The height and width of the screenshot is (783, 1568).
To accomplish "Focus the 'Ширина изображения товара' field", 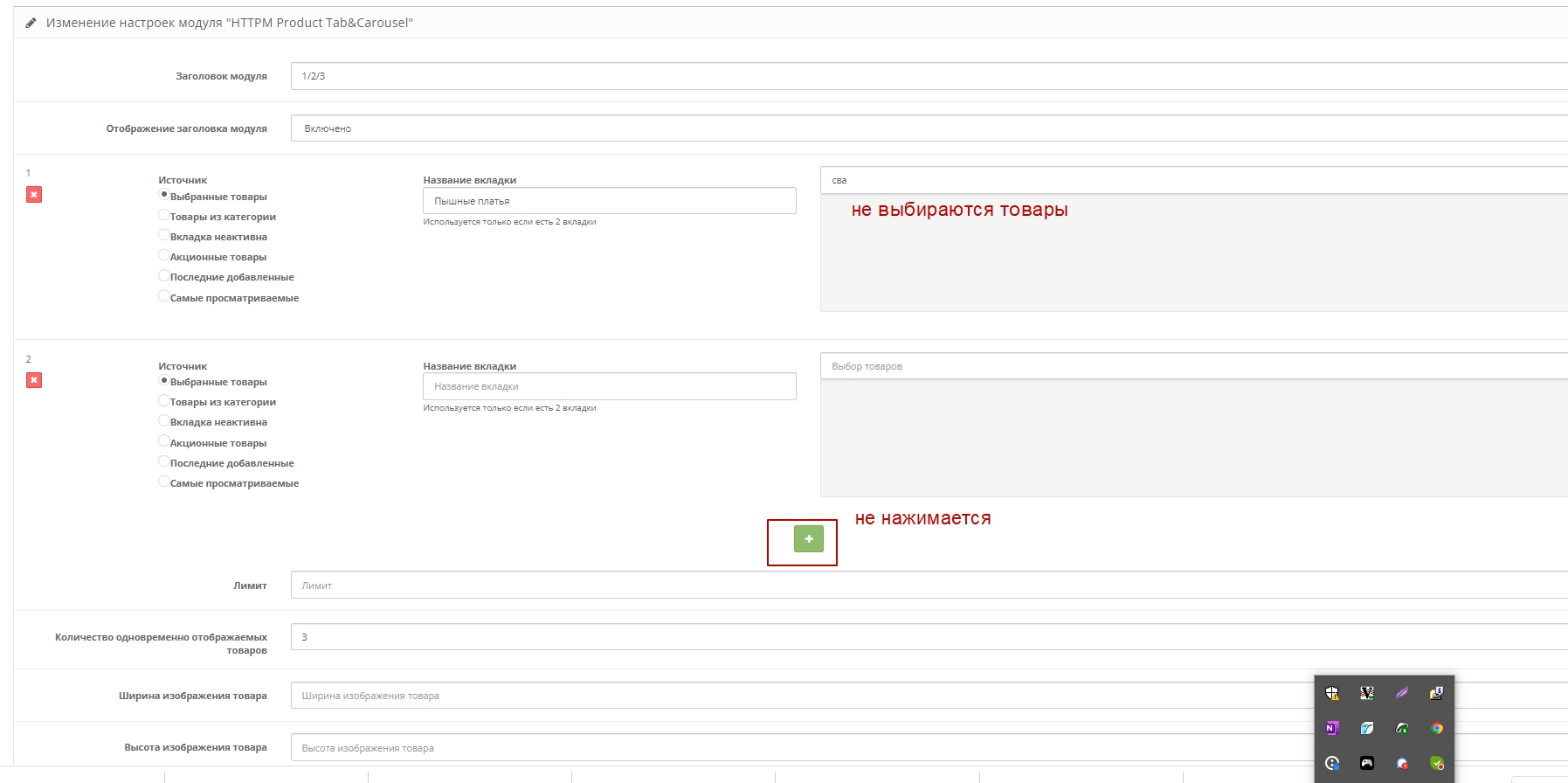I will (x=786, y=696).
